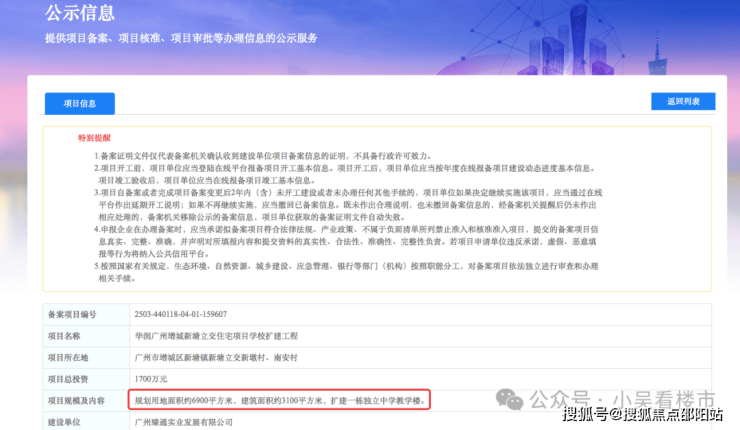Click the header subtitle about 项目备案 services
Image resolution: width=740 pixels, height=430 pixels.
pos(180,38)
